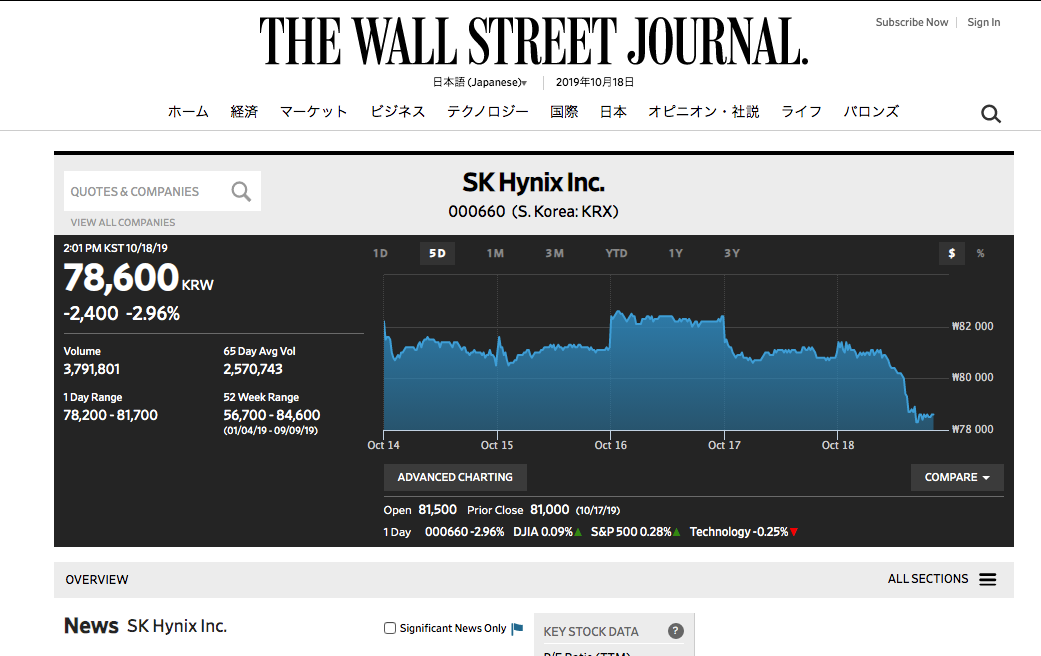1041x656 pixels.
Task: Click the Key Stock Data help icon
Action: [675, 631]
